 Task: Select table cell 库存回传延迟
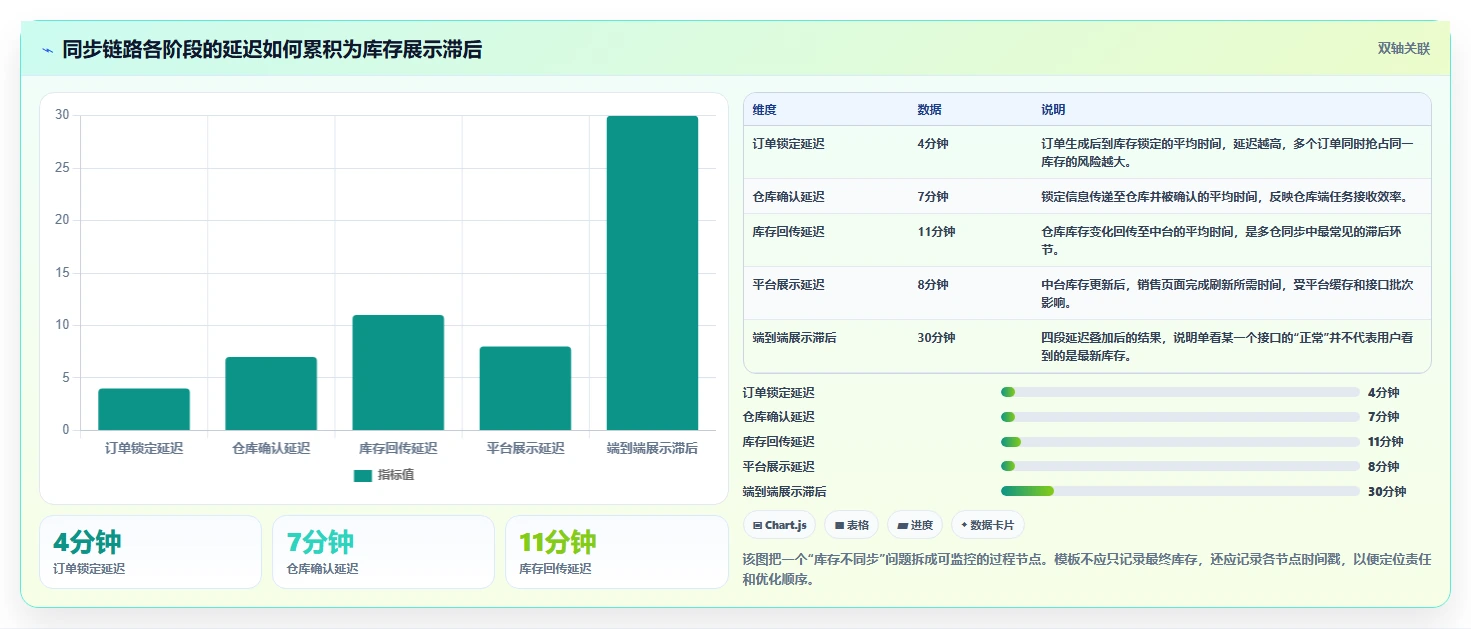coord(789,232)
